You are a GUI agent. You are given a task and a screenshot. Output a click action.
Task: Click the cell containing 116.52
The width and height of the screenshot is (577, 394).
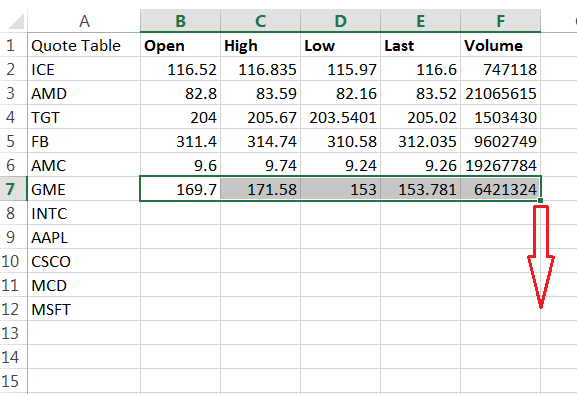(x=180, y=69)
